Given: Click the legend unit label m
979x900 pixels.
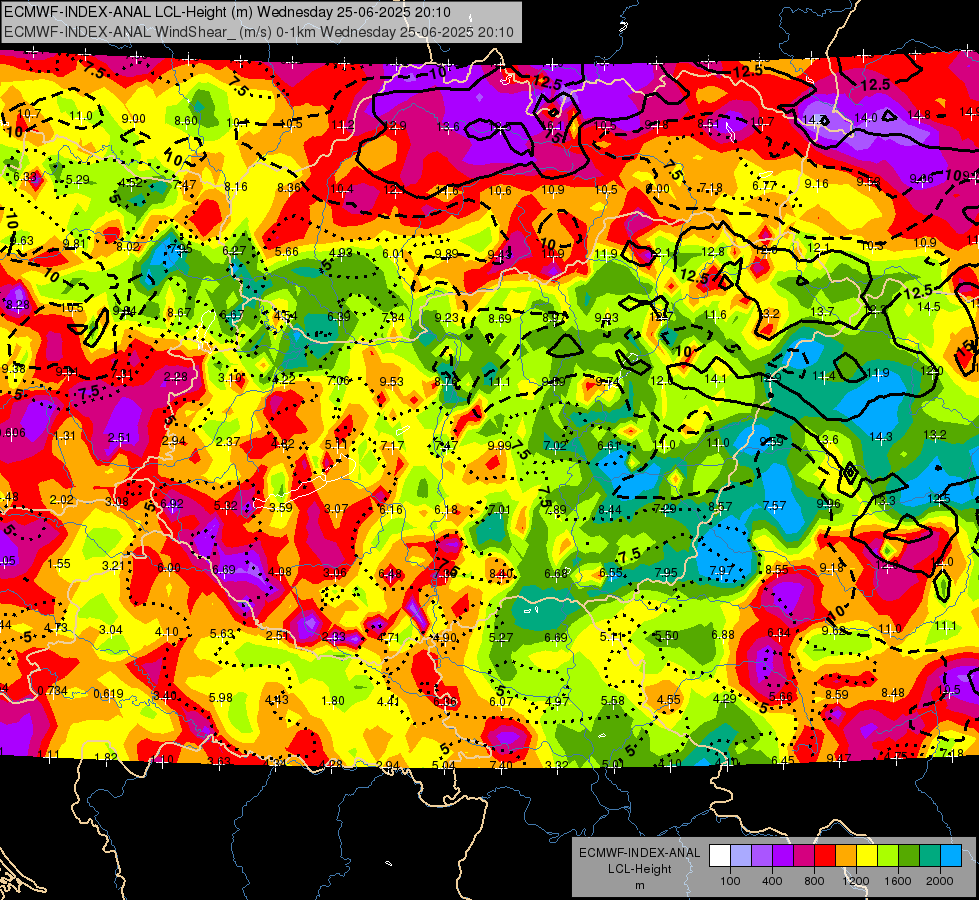Looking at the screenshot, I should 639,886.
